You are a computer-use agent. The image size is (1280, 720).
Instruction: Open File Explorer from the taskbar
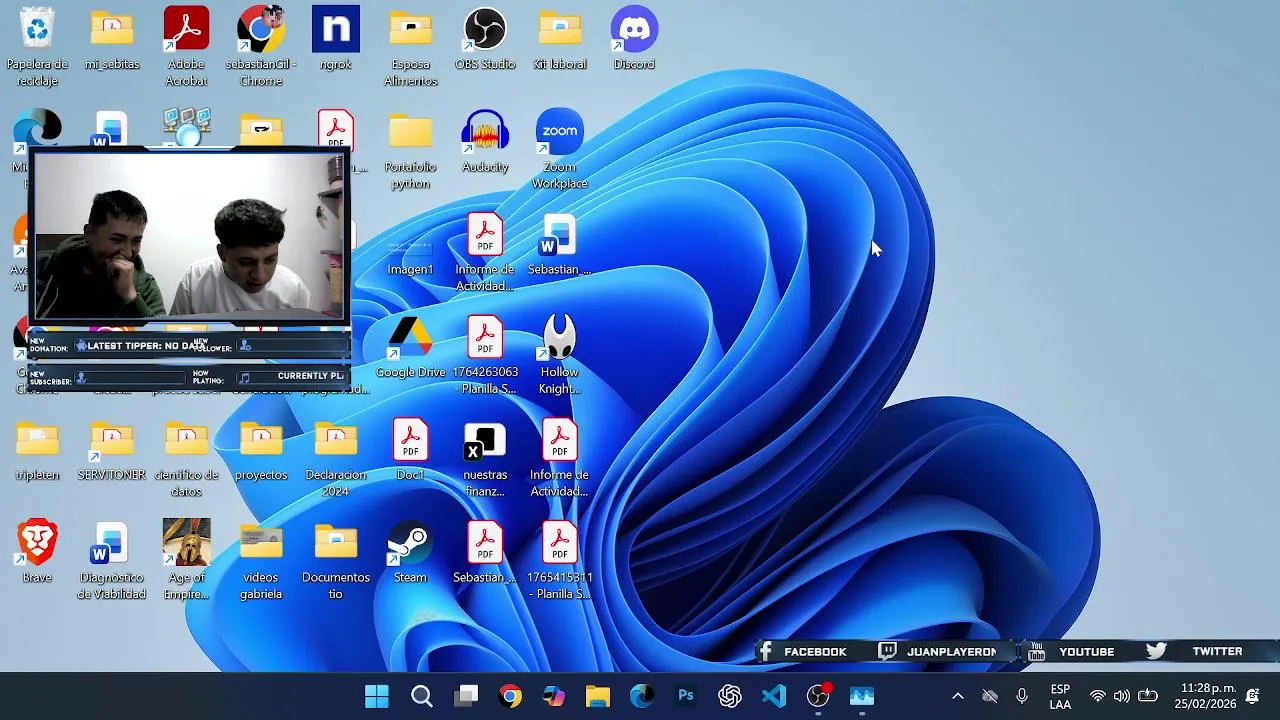pos(598,696)
